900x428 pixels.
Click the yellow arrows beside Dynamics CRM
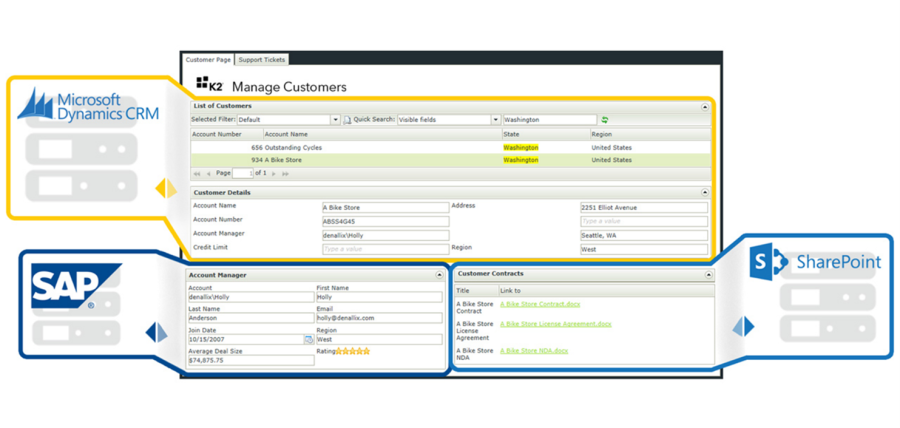[166, 188]
